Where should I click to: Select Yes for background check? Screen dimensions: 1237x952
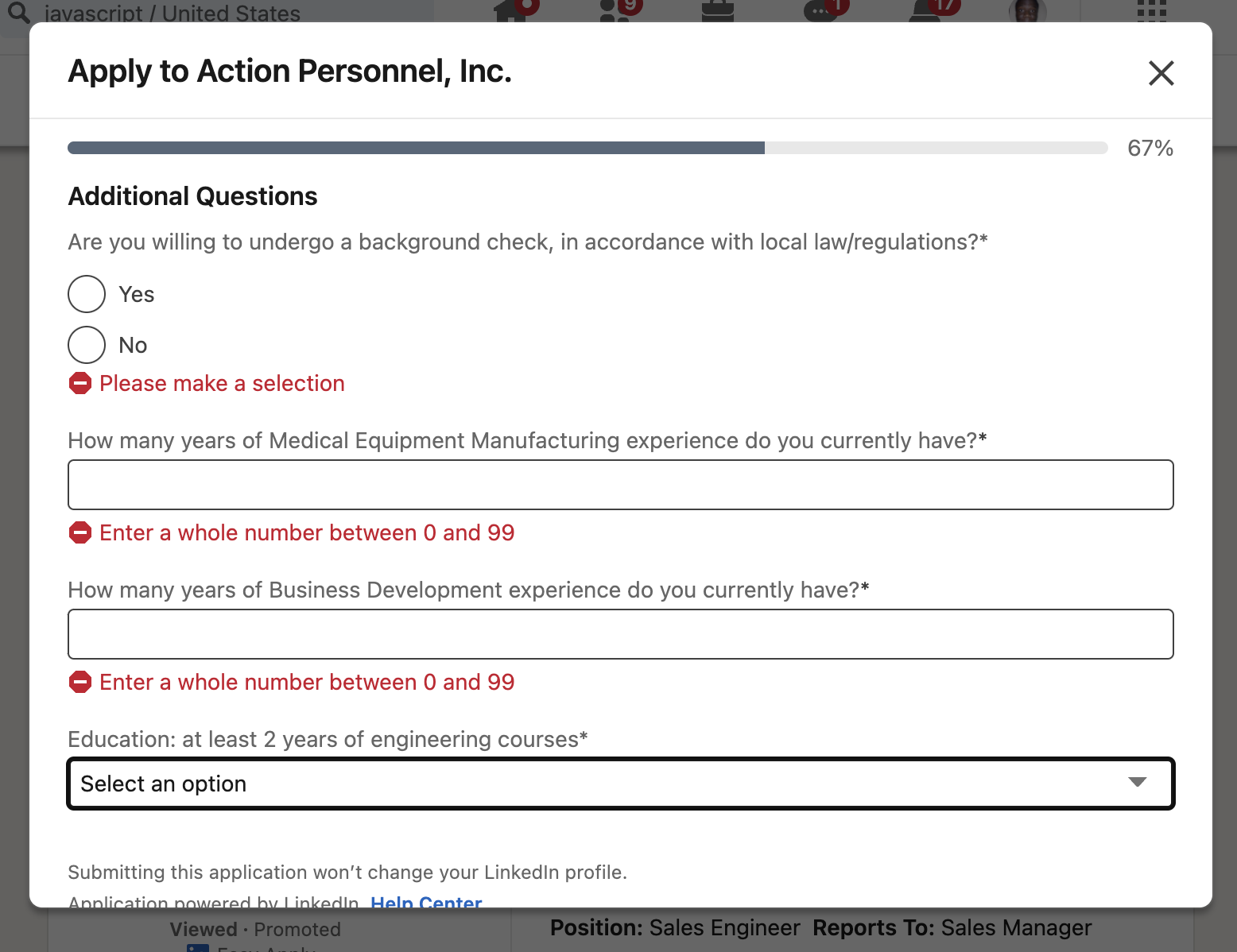(x=87, y=294)
